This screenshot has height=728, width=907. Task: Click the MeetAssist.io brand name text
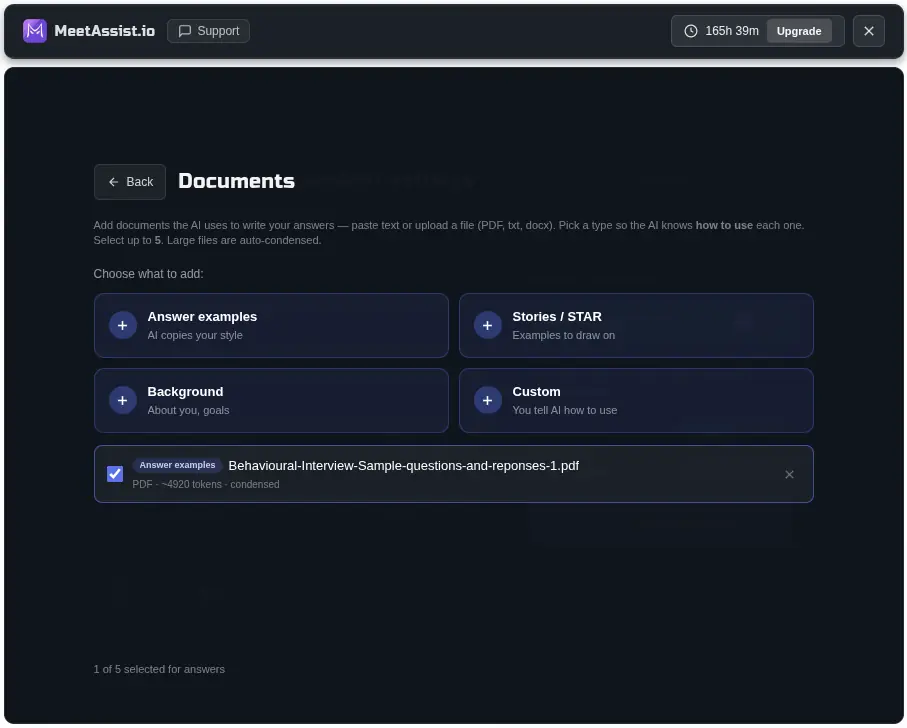(x=105, y=31)
